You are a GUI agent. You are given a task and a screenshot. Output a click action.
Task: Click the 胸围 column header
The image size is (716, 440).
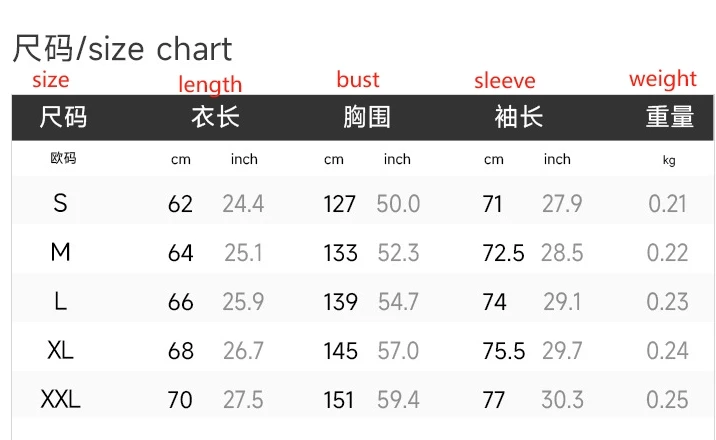click(366, 118)
